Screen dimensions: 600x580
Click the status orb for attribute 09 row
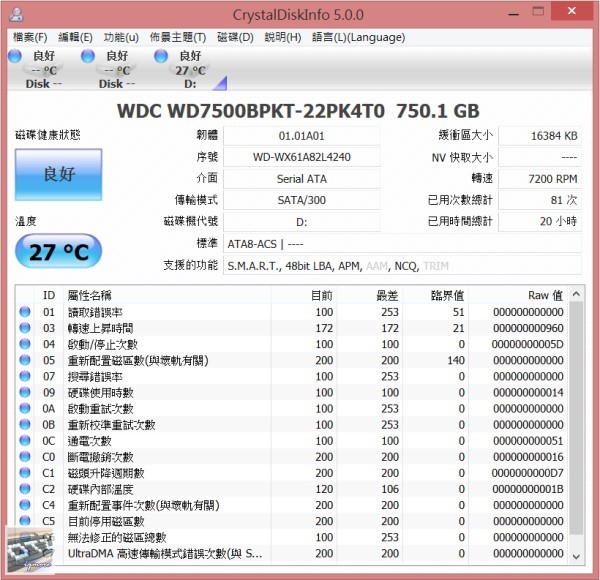click(25, 392)
